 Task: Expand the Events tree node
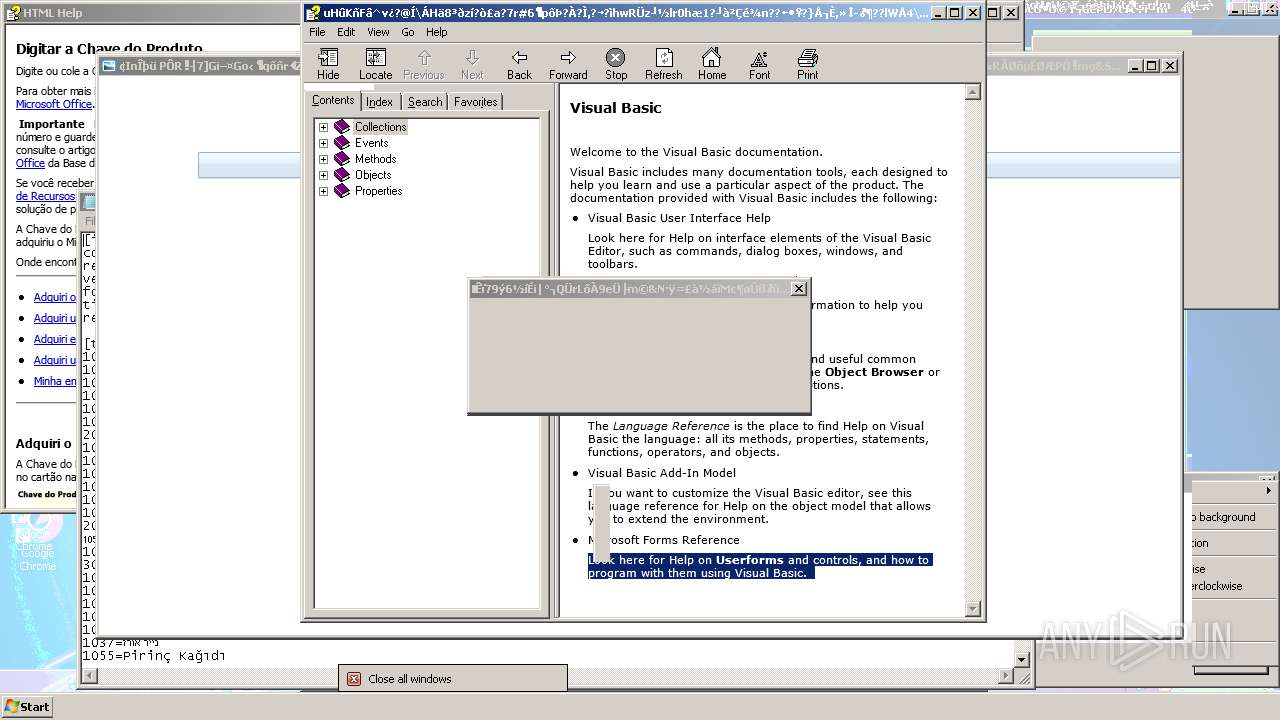[323, 143]
